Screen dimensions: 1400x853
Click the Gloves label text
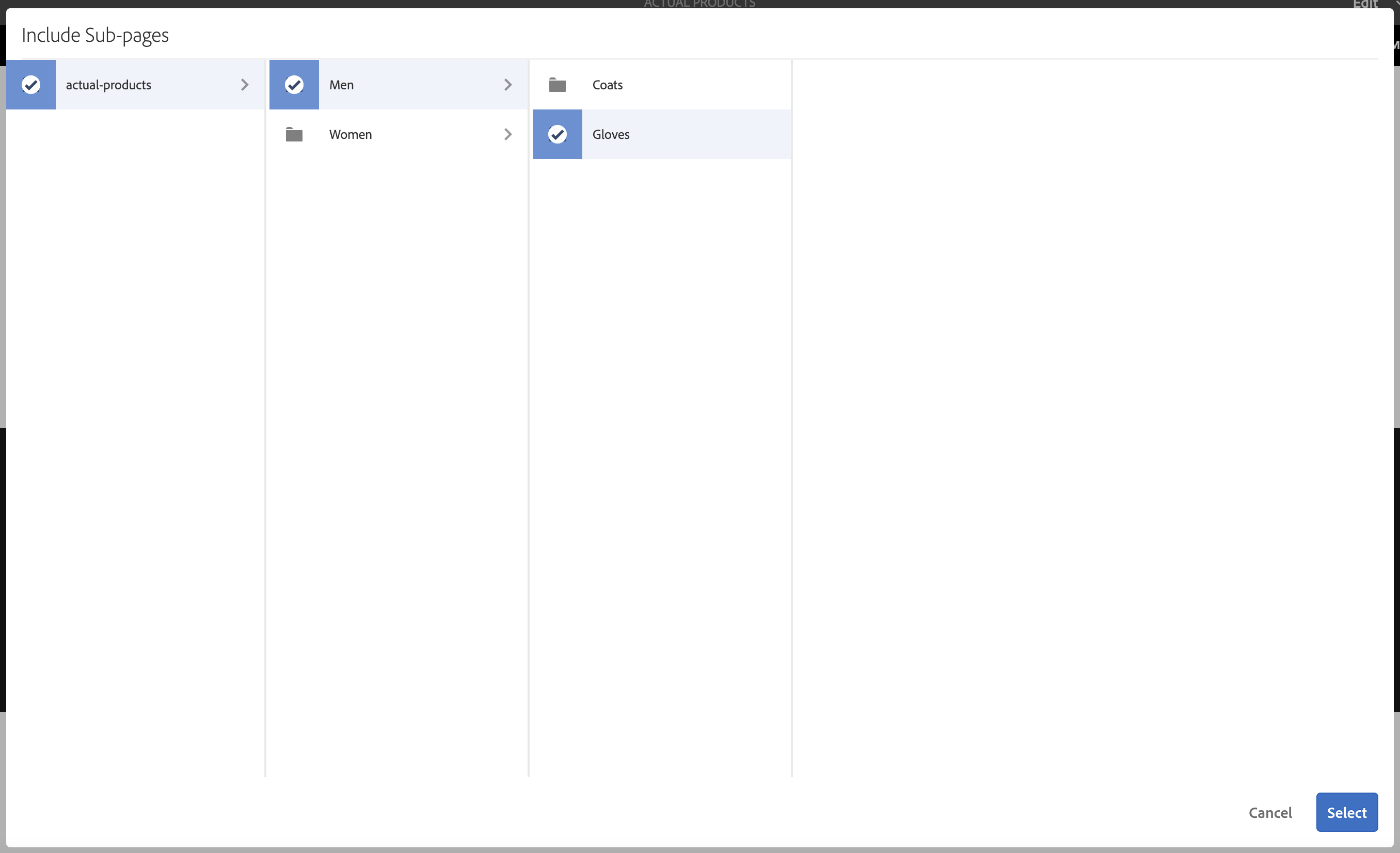coord(611,135)
